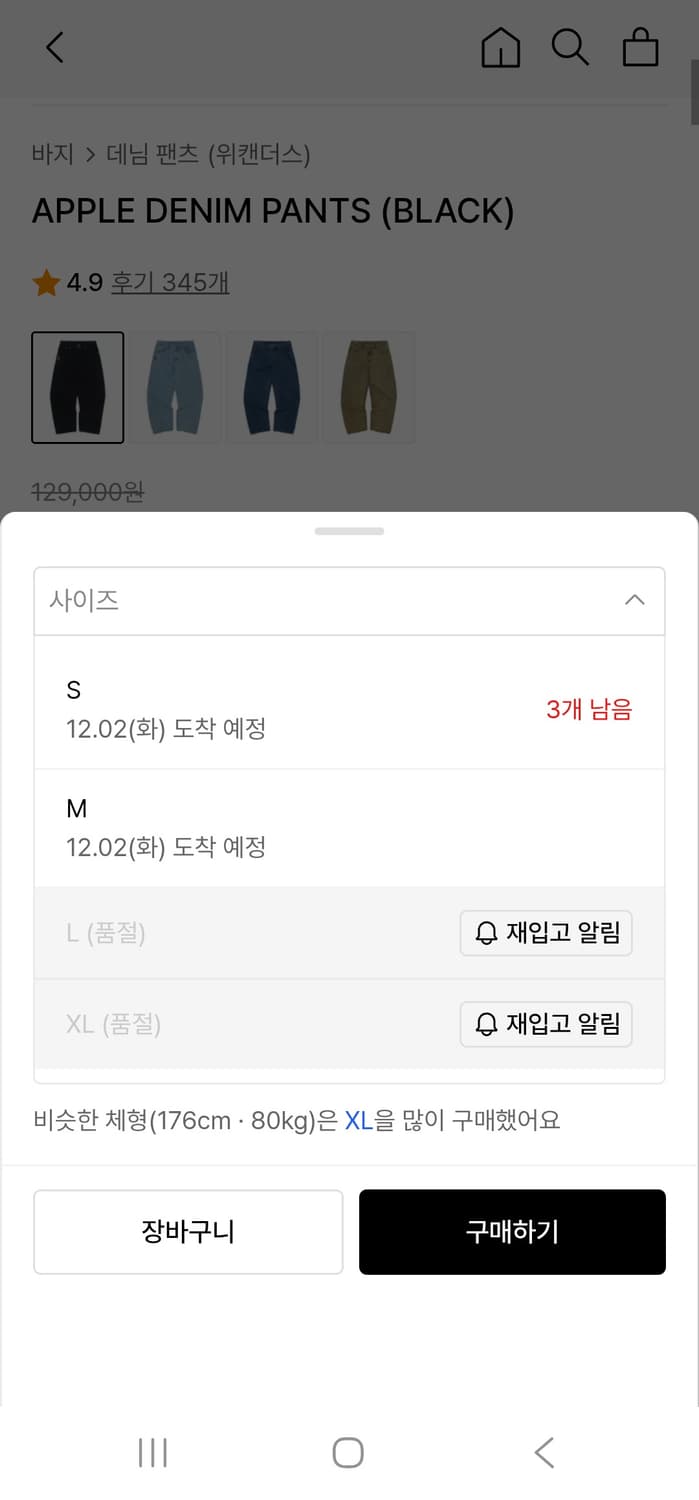Tap the bell icon for L restock alert

click(x=487, y=933)
